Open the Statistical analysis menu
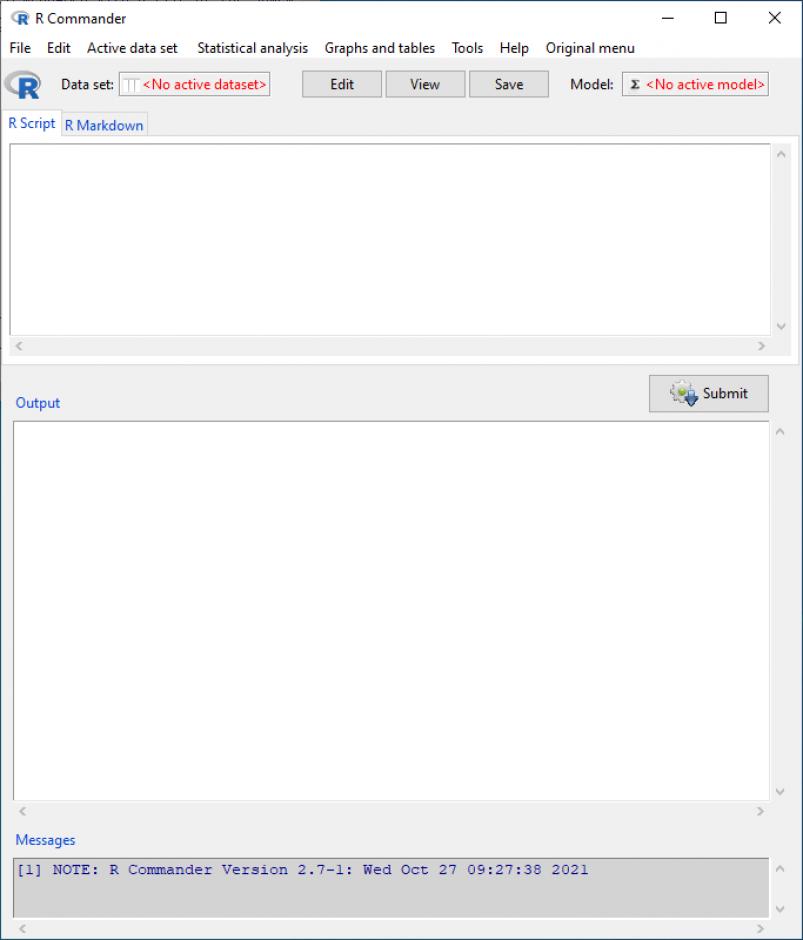 (252, 48)
